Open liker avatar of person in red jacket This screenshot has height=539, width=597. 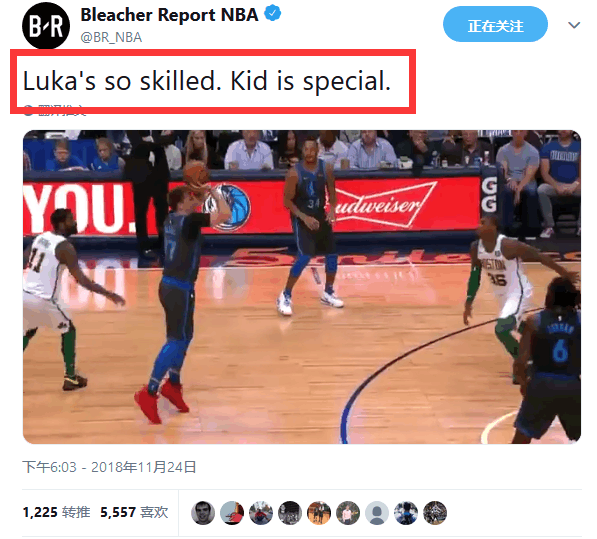(x=261, y=513)
